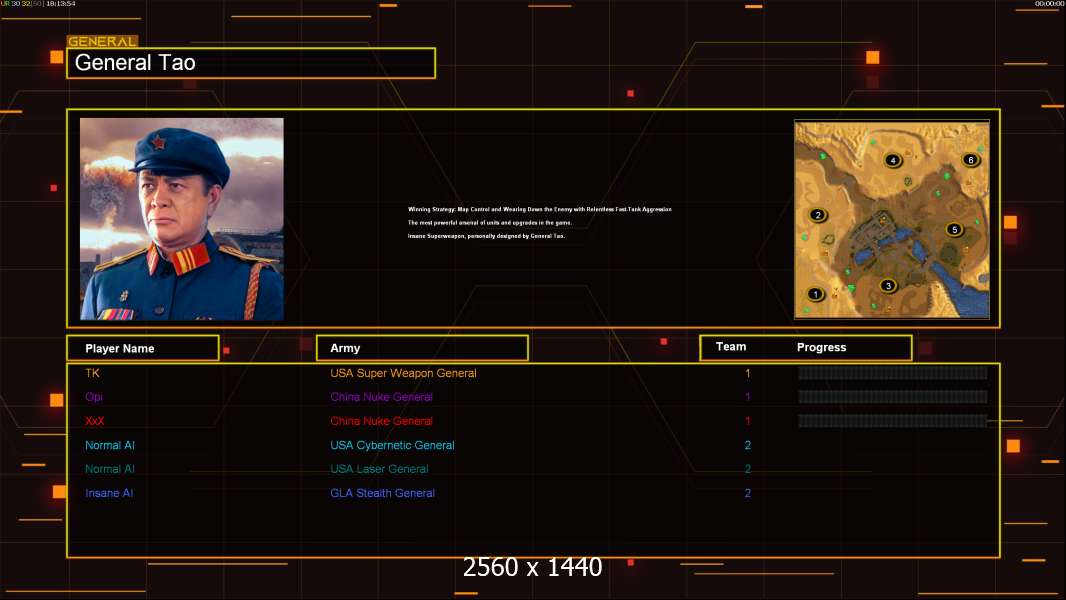Click the yellow GENERAL label tag
The height and width of the screenshot is (600, 1066).
[102, 41]
